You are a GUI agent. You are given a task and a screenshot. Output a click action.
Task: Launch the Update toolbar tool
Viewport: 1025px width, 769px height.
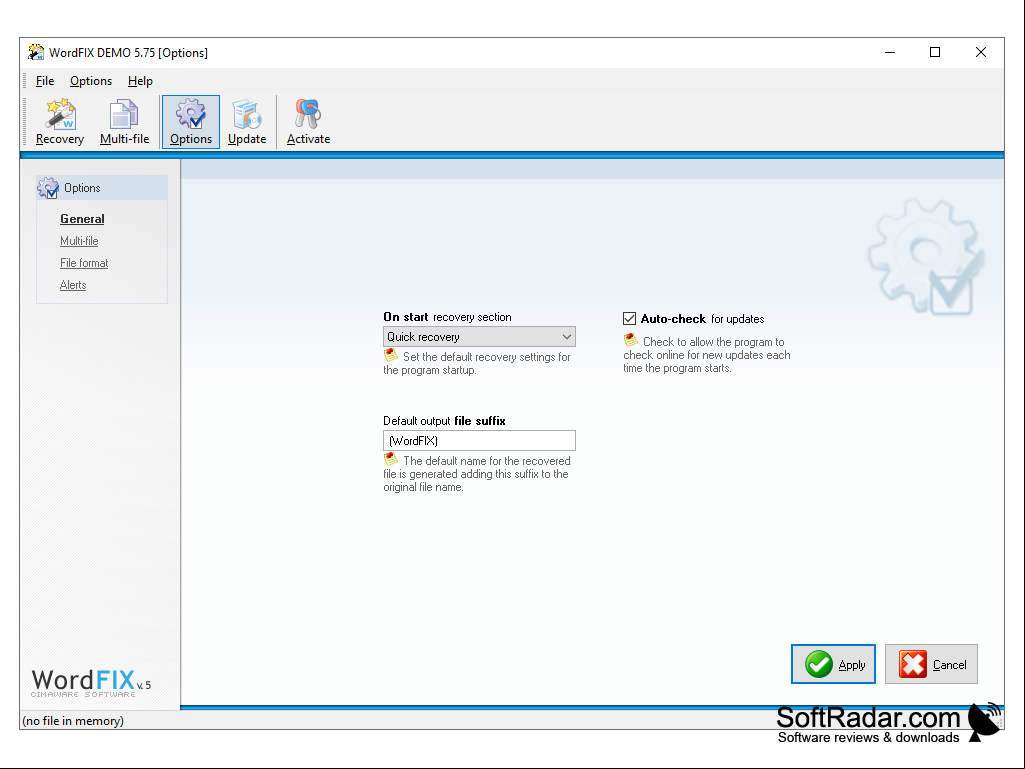(247, 122)
